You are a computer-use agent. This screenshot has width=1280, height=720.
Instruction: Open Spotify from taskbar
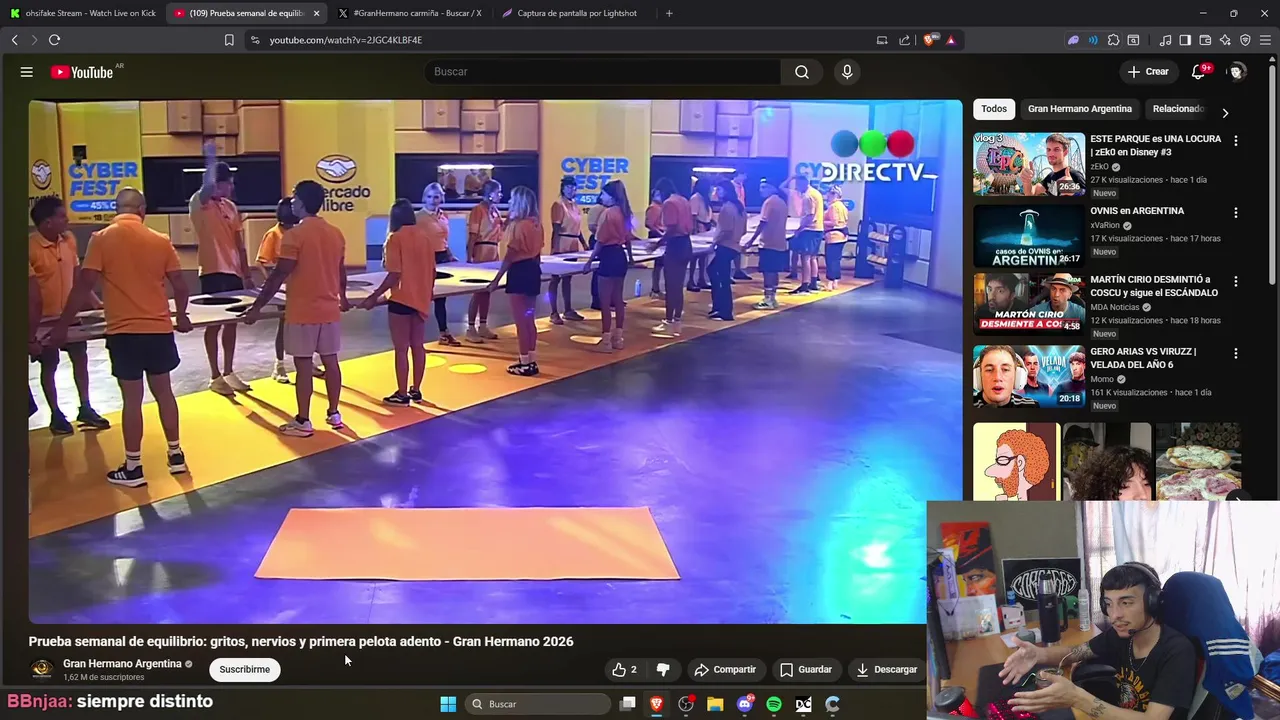point(774,704)
